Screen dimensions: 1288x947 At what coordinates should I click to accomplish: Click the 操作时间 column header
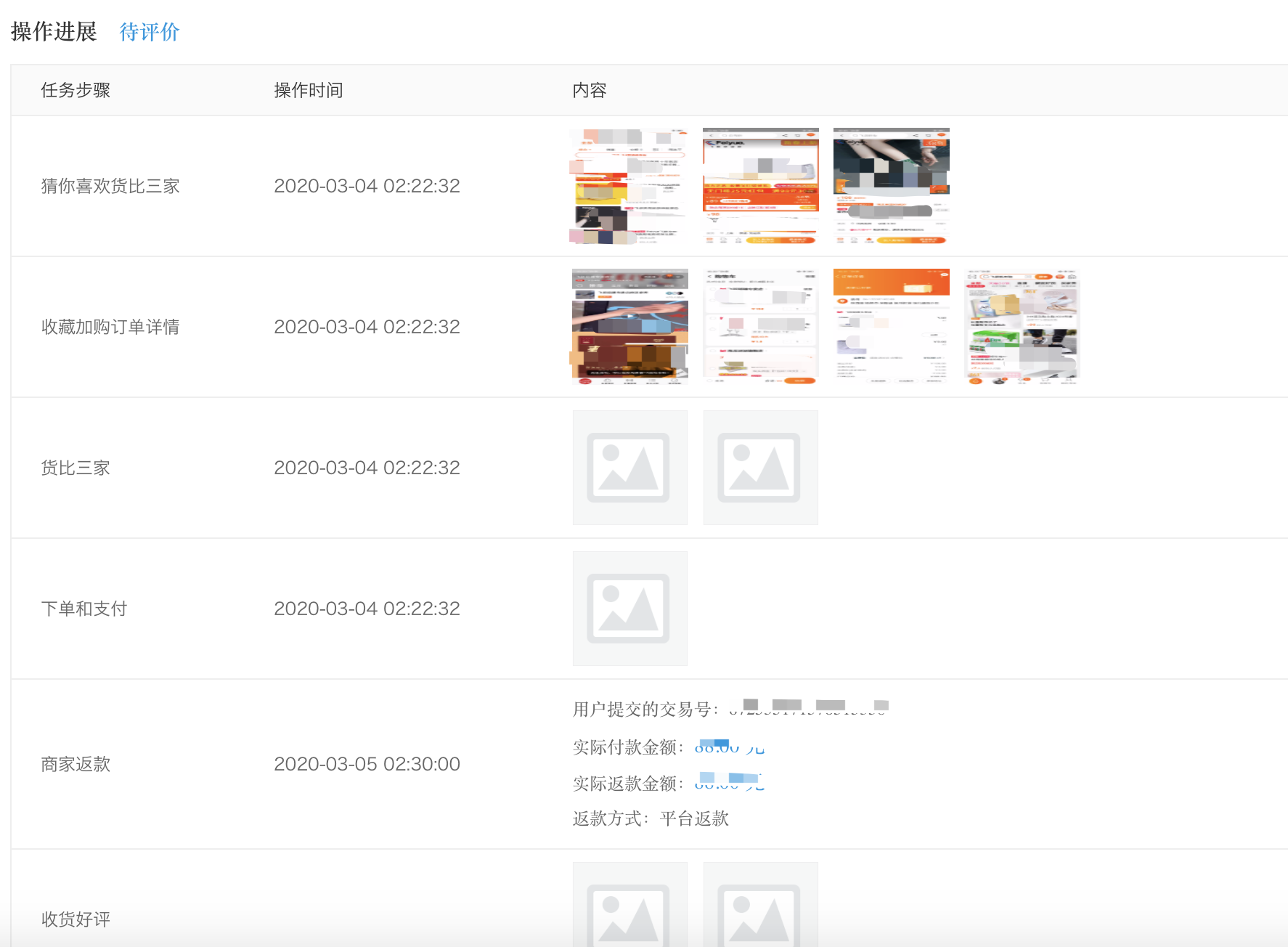point(308,90)
